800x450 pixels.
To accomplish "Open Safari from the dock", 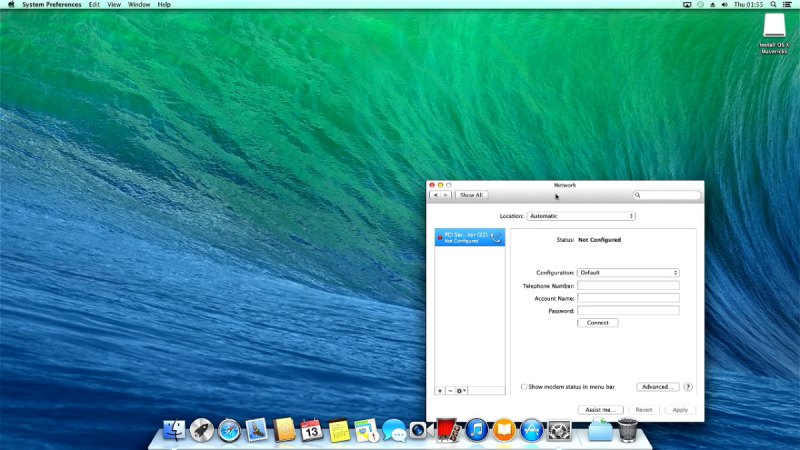I will coord(229,430).
